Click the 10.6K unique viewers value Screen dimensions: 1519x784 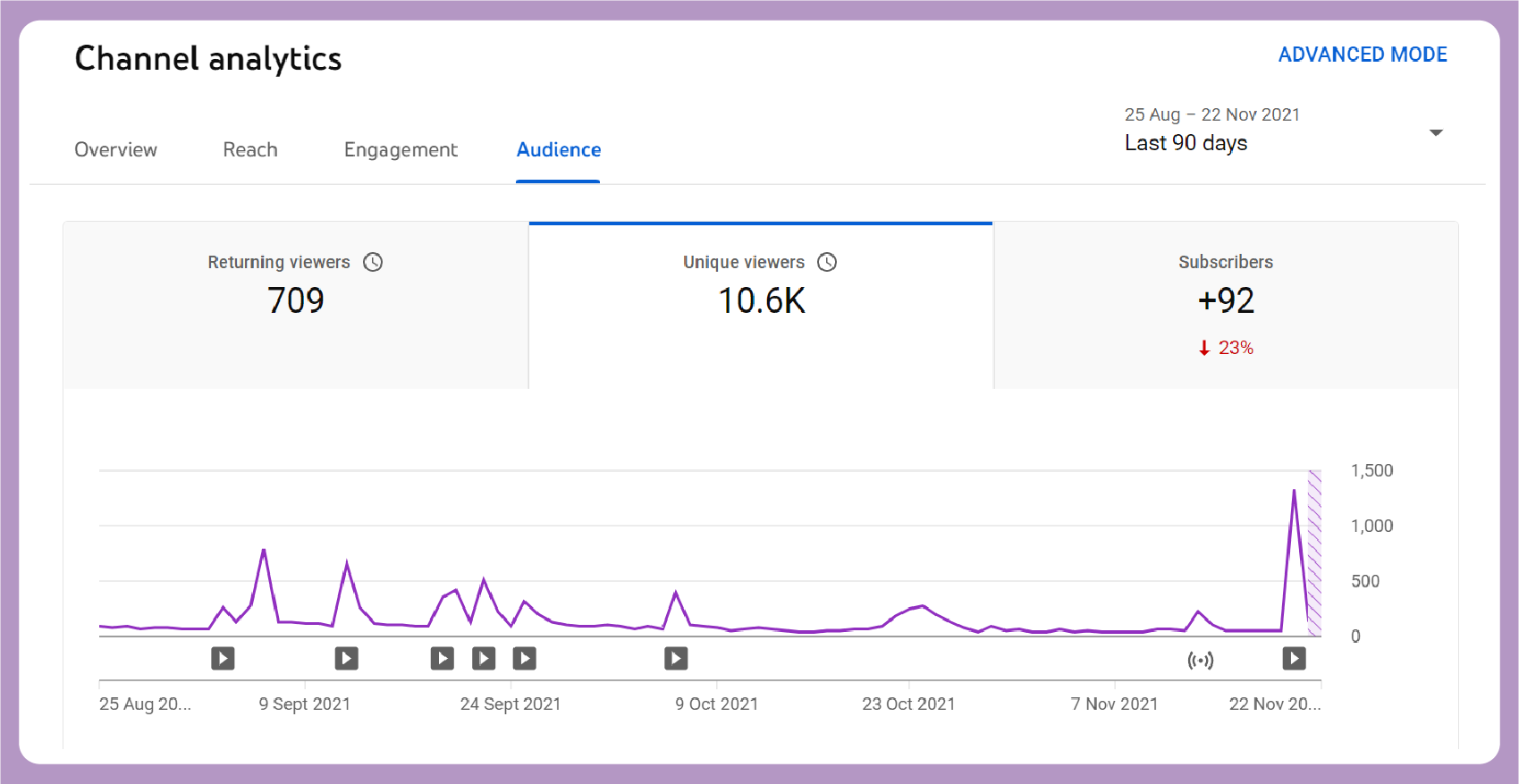tap(762, 300)
